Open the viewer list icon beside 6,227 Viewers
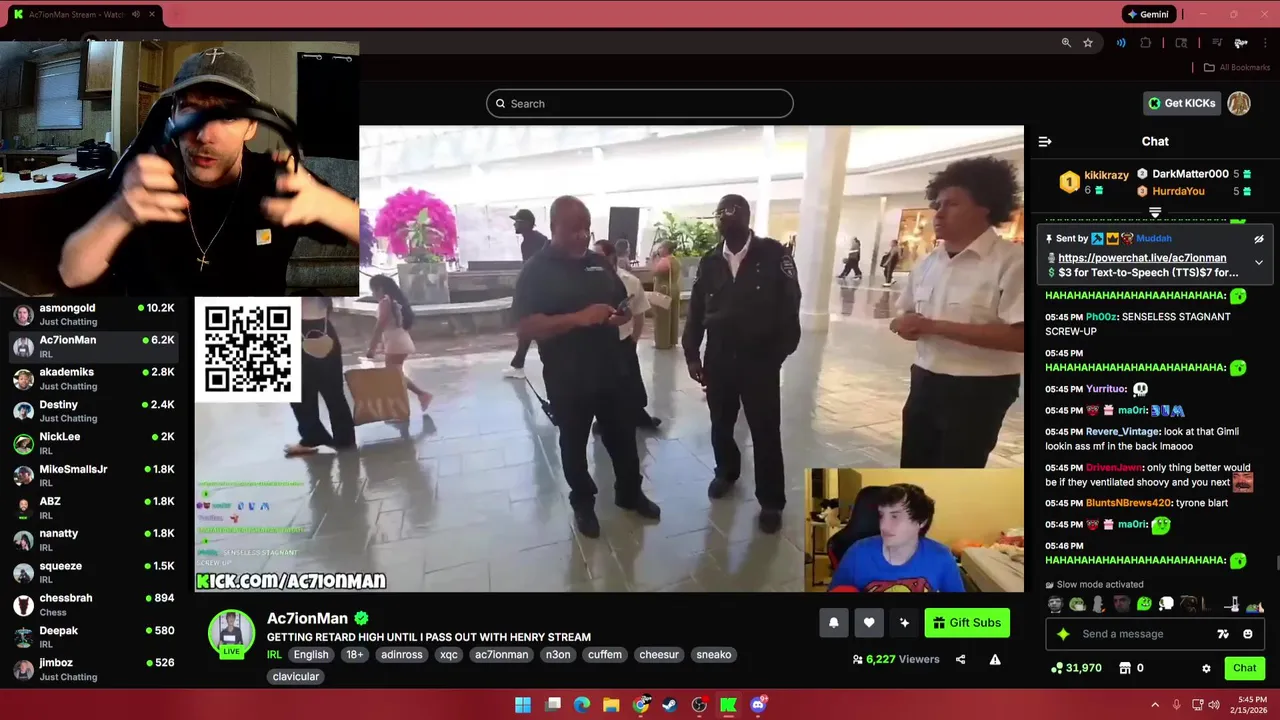This screenshot has width=1280, height=720. coord(858,660)
